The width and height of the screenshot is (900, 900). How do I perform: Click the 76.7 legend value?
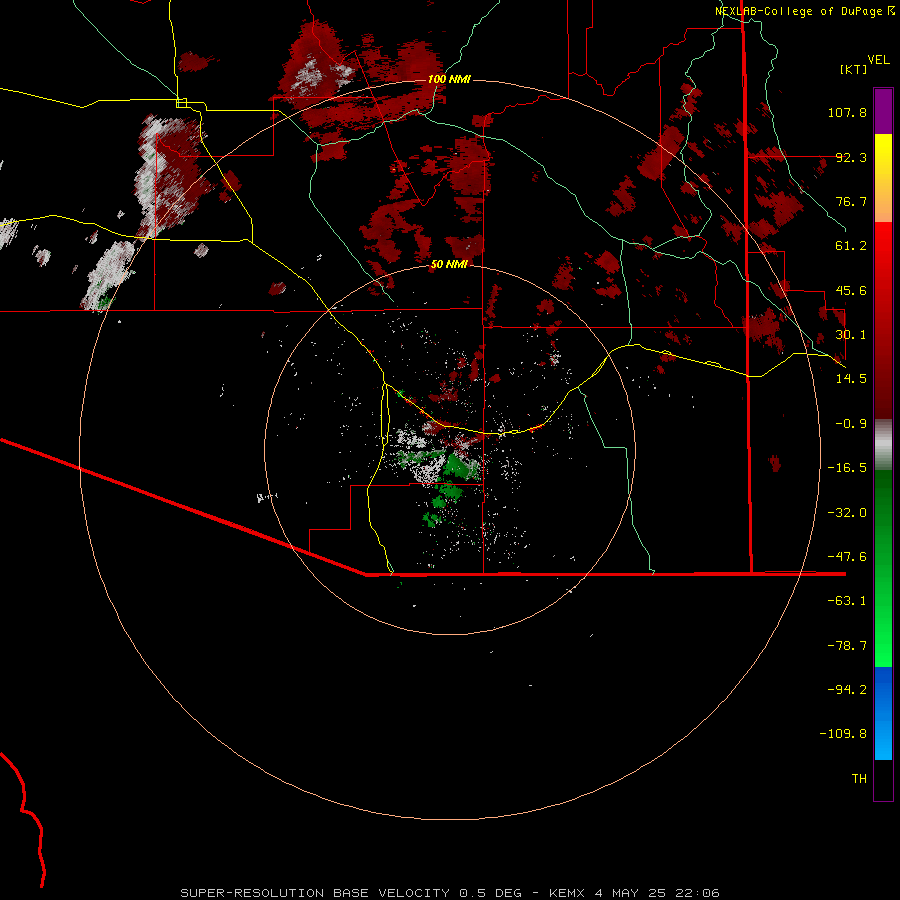(x=851, y=201)
